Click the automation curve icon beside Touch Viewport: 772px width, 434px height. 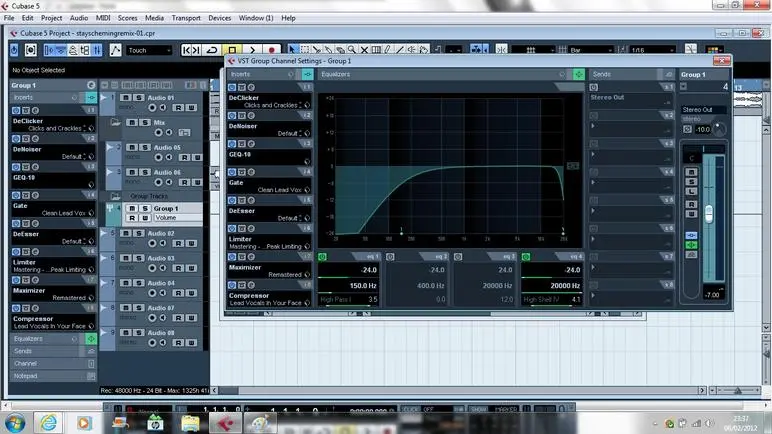pos(115,50)
